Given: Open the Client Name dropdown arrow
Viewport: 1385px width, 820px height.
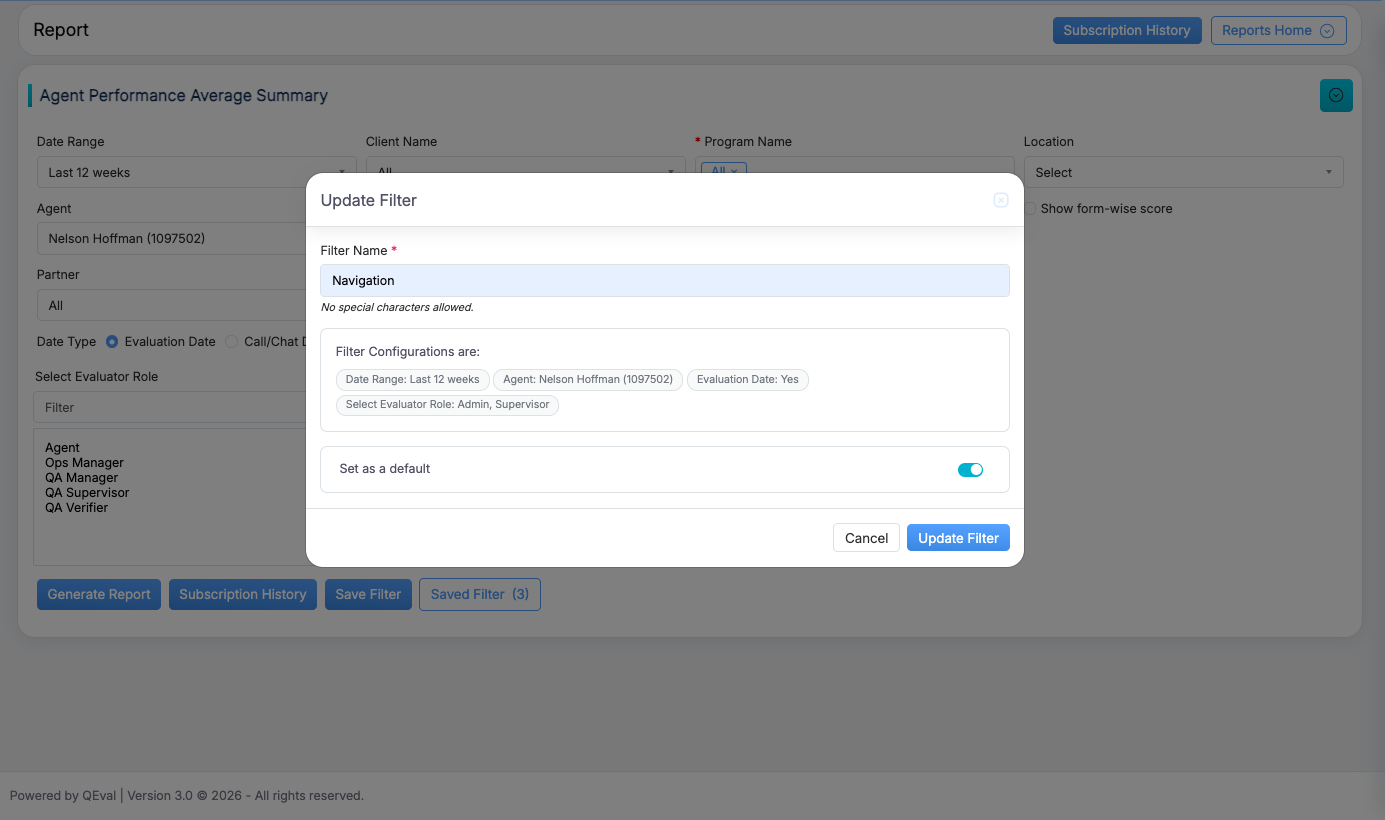Looking at the screenshot, I should [671, 172].
